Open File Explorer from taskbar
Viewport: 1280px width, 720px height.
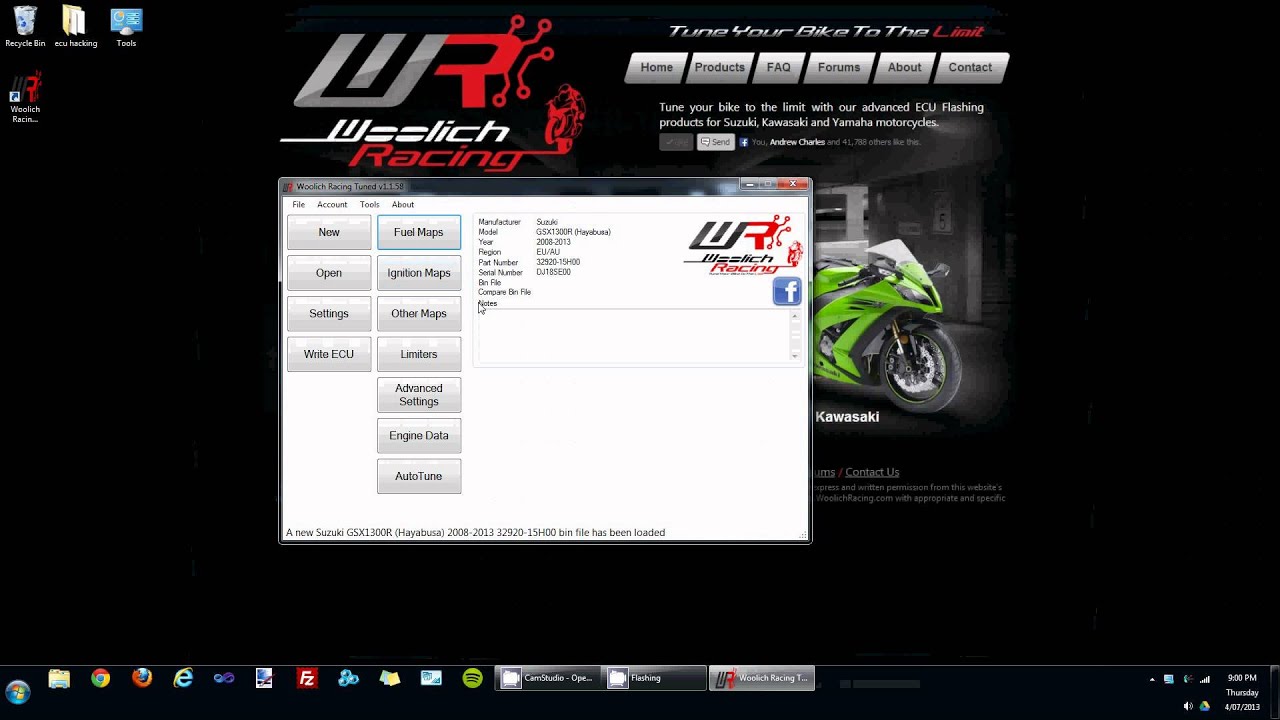[59, 679]
